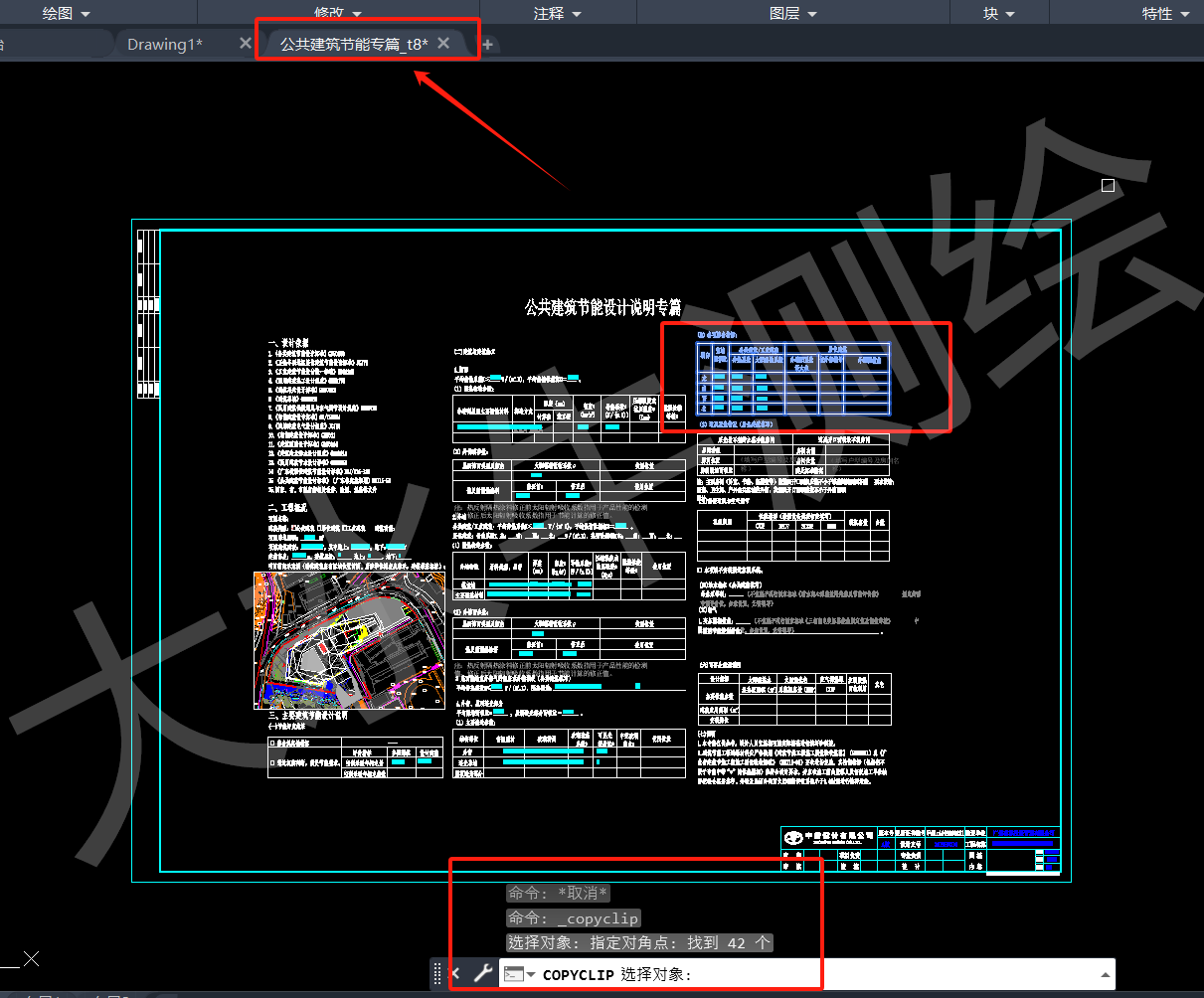Close the 公共建筑节能专篇_t8* tab
The height and width of the screenshot is (998, 1204).
(x=443, y=44)
